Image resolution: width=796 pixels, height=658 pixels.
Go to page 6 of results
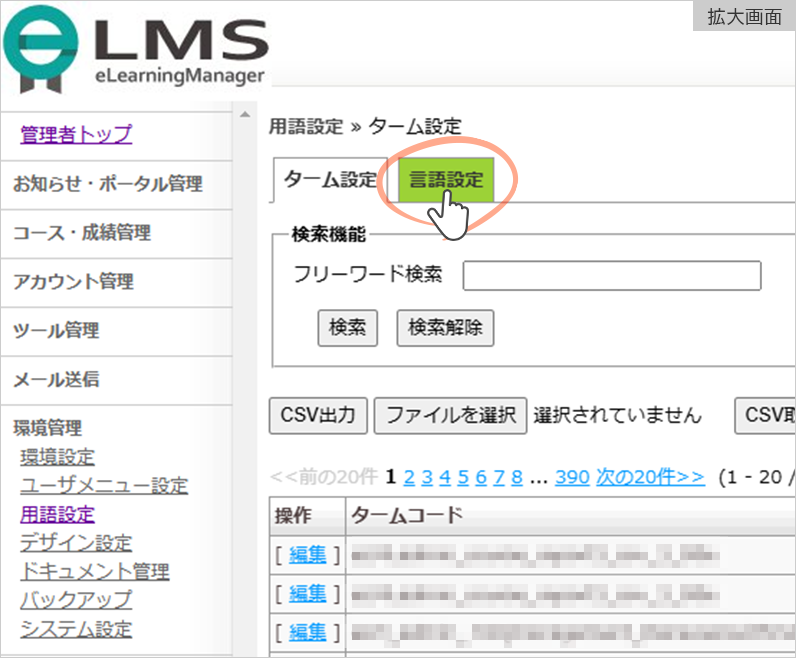pos(481,477)
